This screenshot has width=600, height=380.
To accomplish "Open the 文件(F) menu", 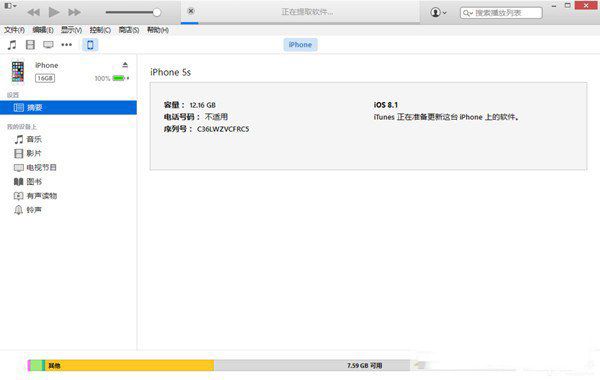I will (x=14, y=30).
